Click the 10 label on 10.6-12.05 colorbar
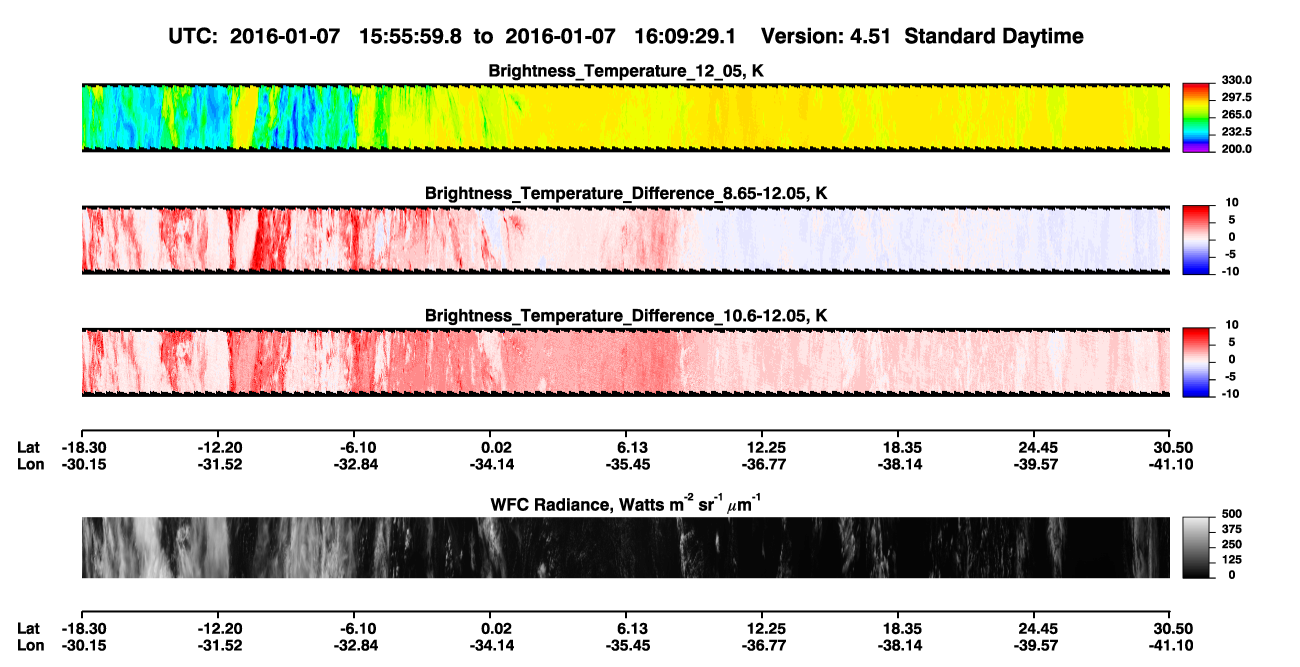The width and height of the screenshot is (1300, 667). click(x=1234, y=326)
